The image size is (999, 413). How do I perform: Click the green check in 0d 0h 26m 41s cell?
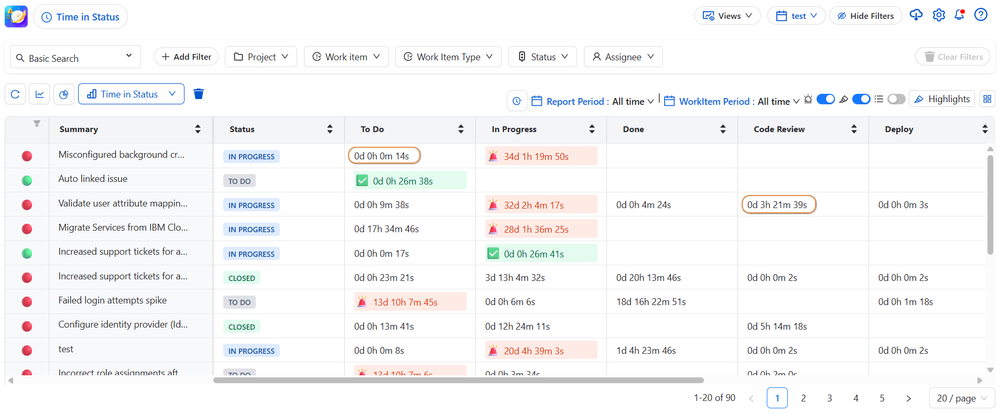493,254
